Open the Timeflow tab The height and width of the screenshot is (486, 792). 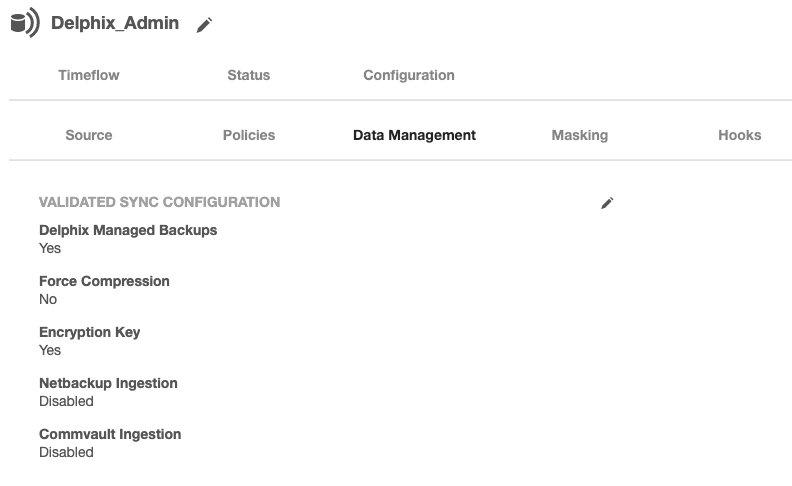(89, 75)
